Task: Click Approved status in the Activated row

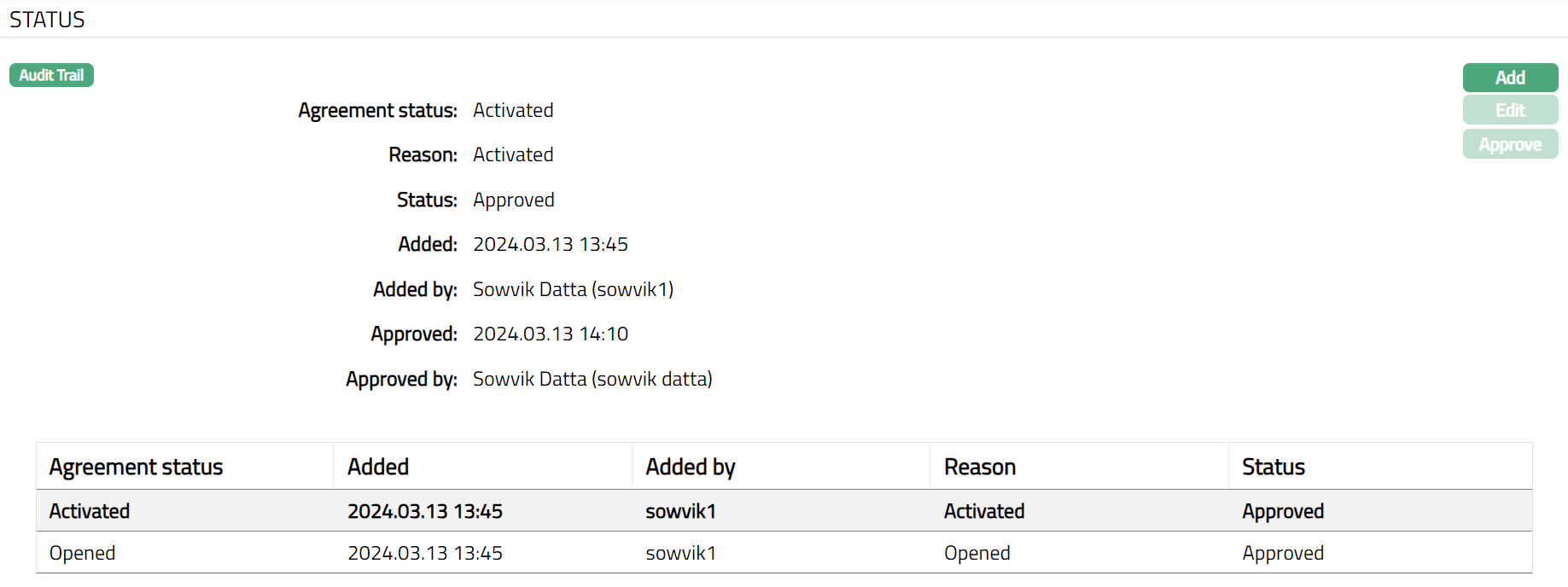Action: (x=1282, y=511)
